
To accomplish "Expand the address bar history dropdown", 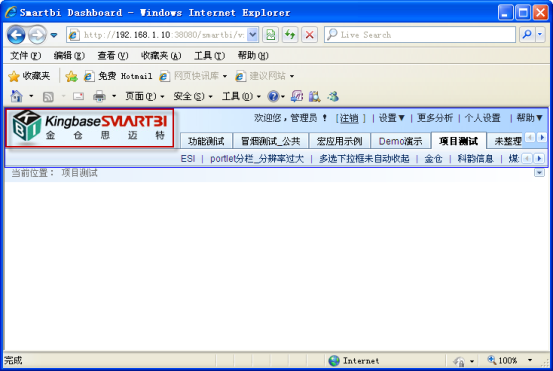I will [253, 35].
